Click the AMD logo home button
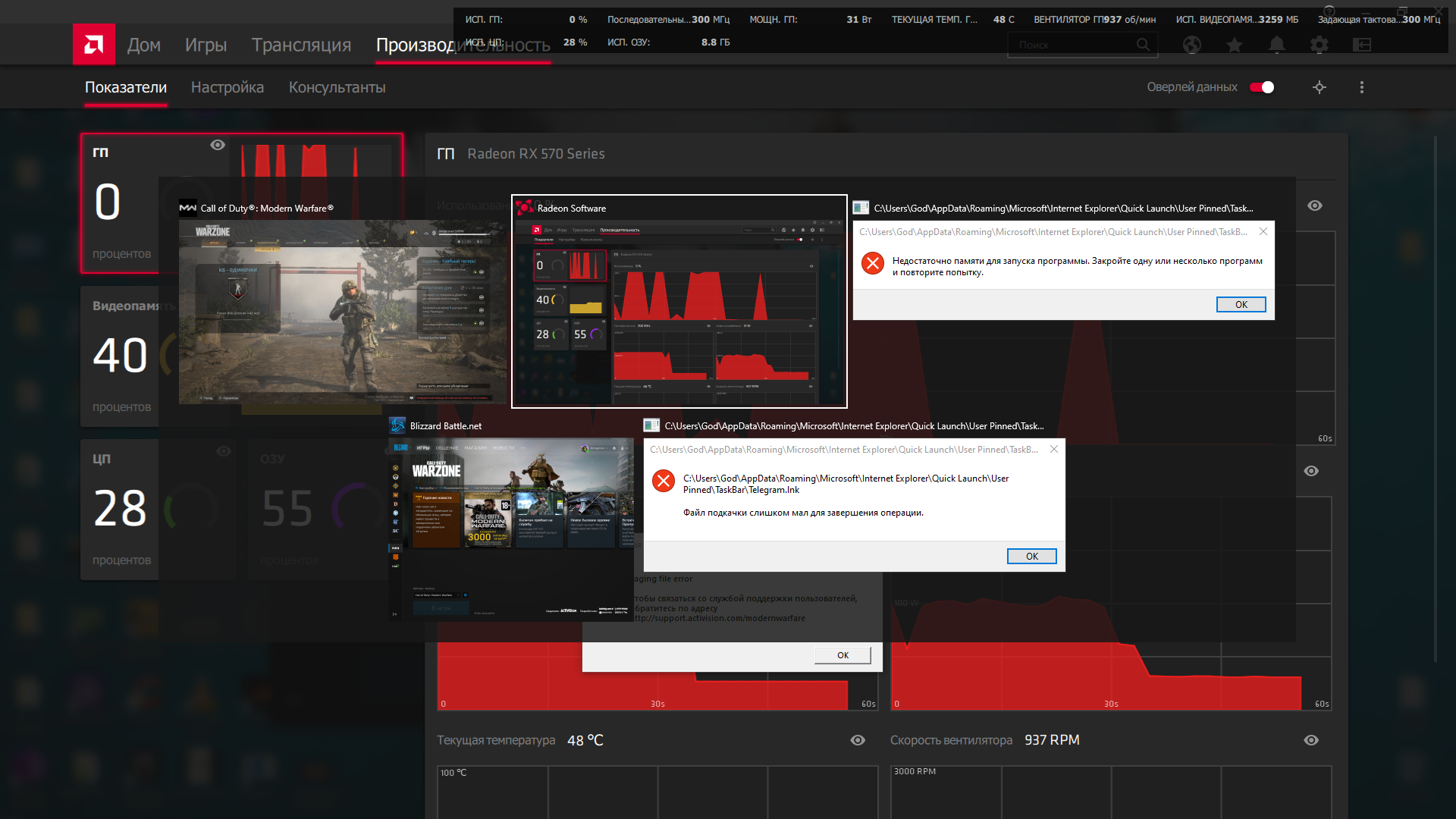The width and height of the screenshot is (1456, 819). click(94, 45)
